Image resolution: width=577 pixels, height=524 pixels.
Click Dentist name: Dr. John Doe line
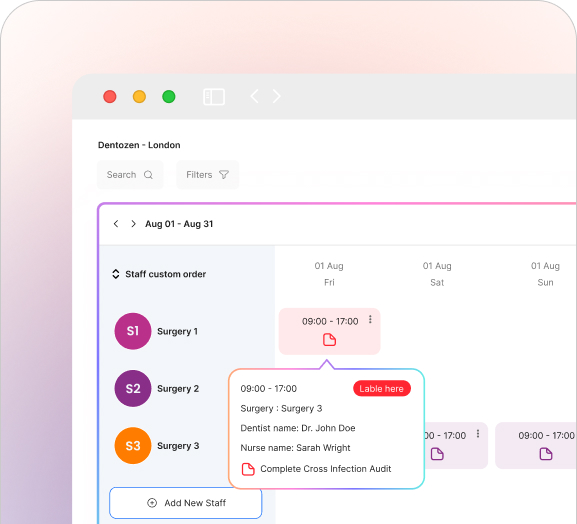pyautogui.click(x=298, y=428)
